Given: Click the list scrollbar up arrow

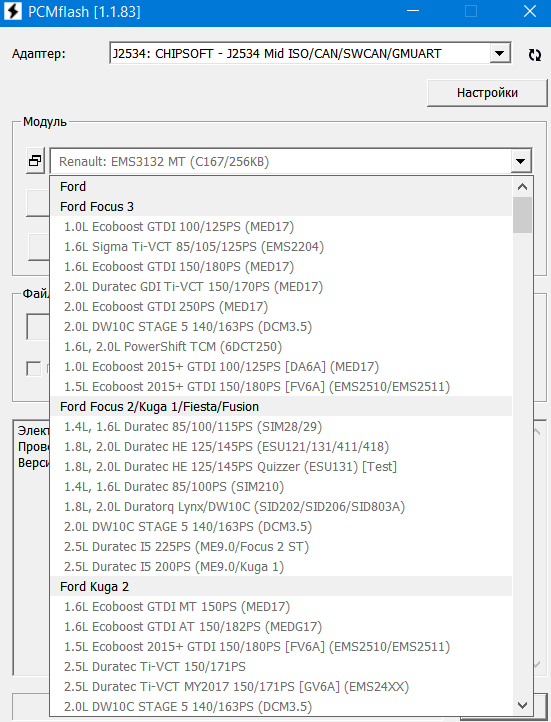Looking at the screenshot, I should tap(522, 187).
